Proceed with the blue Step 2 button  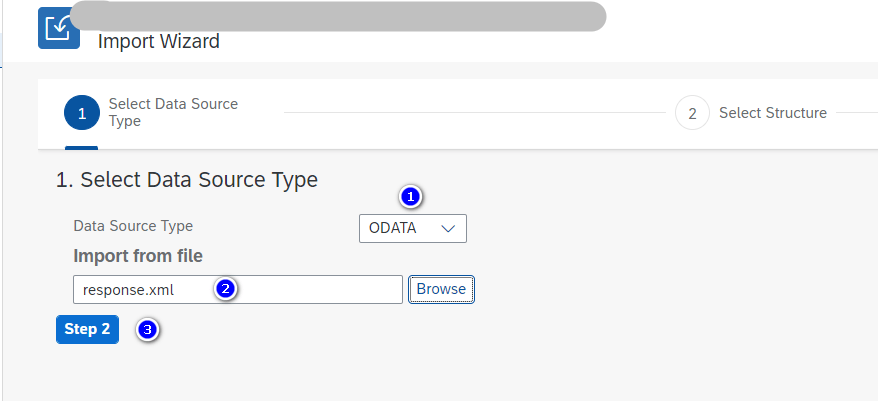(x=87, y=329)
